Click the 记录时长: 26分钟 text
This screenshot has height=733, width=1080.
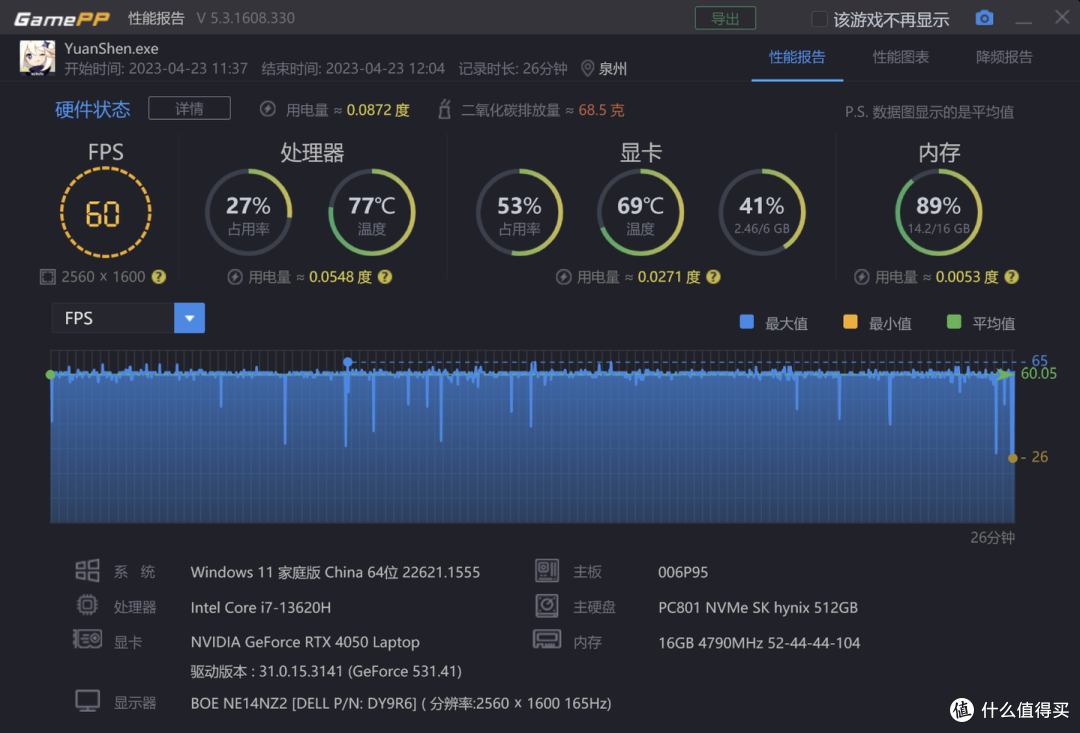click(512, 69)
